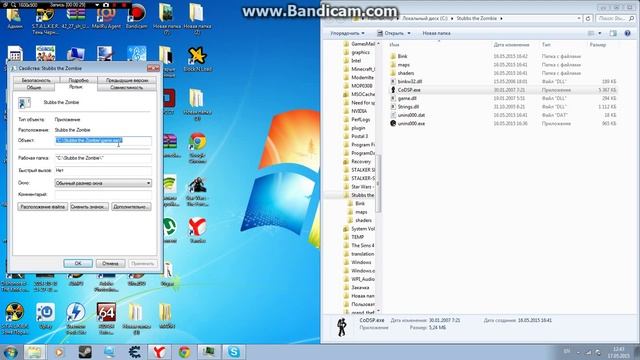
Task: Switch to the Безопасность tab
Action: pos(36,80)
